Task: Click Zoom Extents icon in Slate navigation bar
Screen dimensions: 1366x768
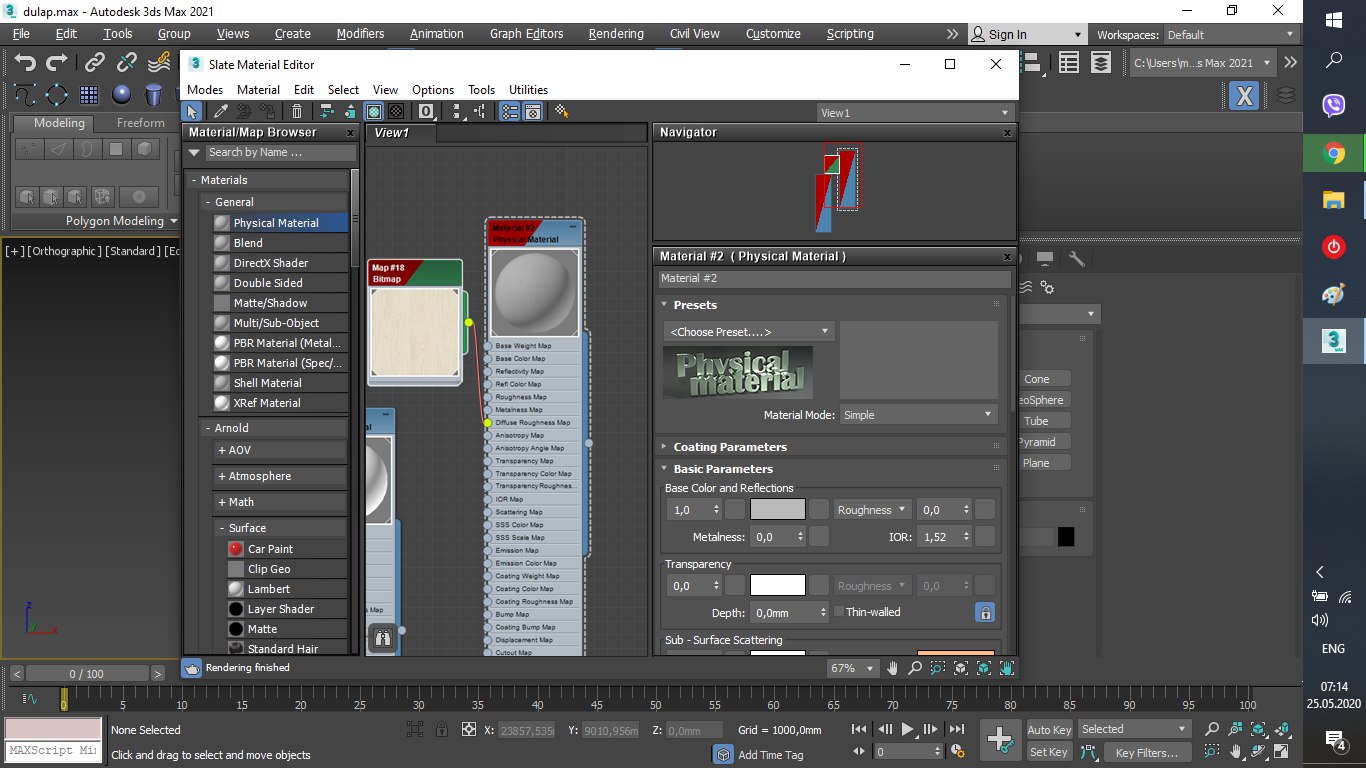Action: [x=961, y=667]
